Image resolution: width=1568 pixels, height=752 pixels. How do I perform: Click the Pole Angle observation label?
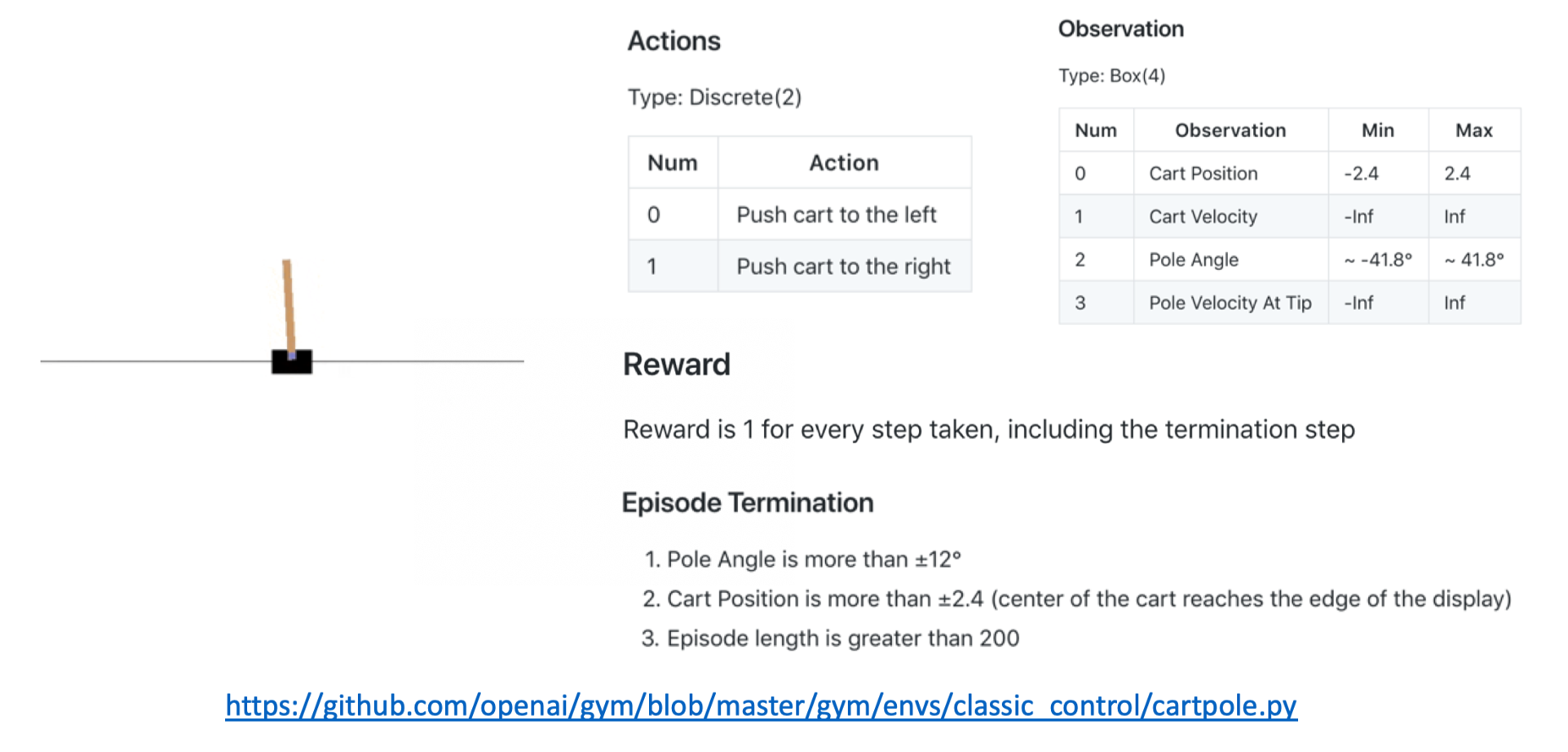tap(1193, 260)
